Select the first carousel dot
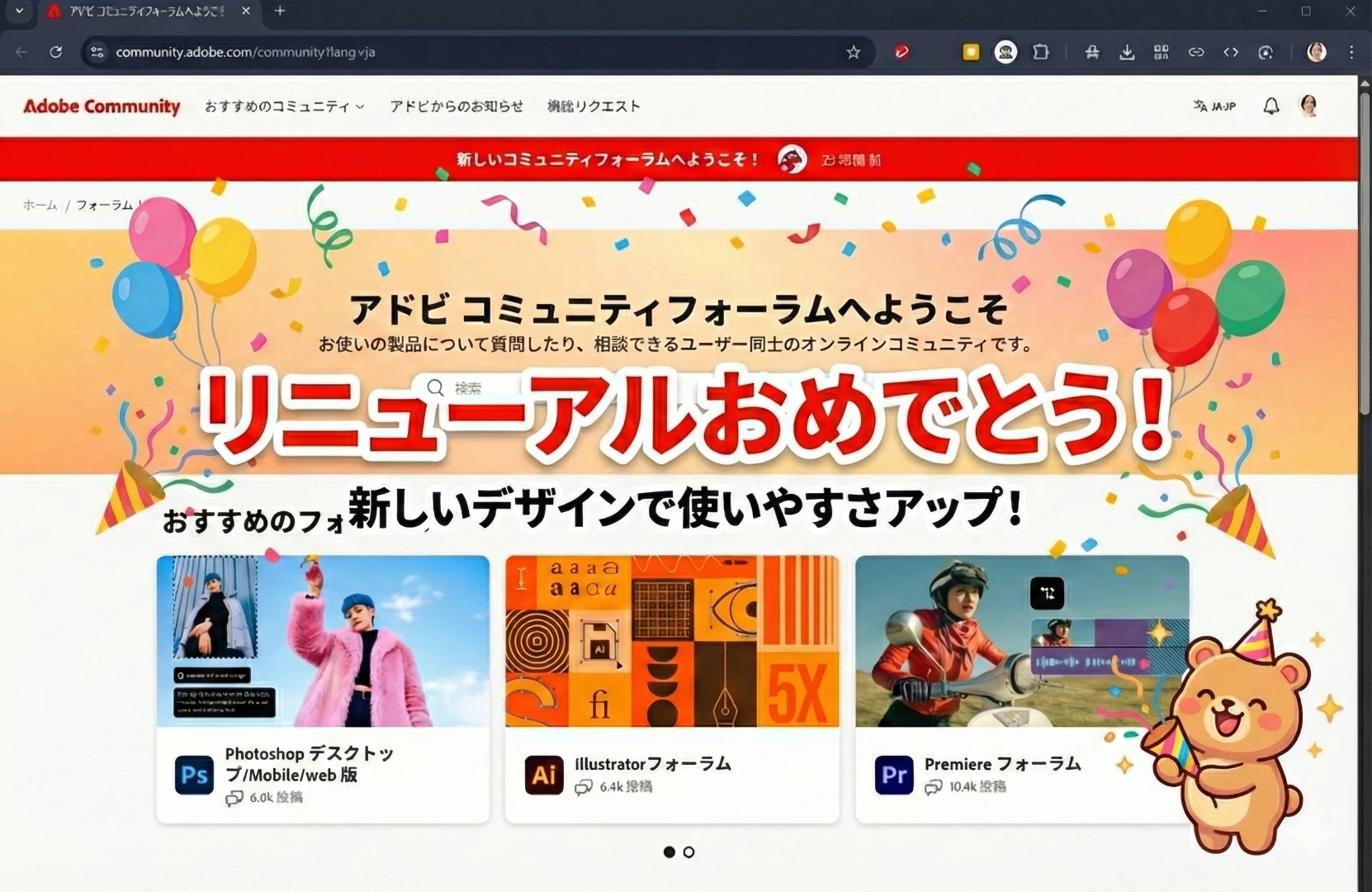The width and height of the screenshot is (1372, 892). click(669, 852)
